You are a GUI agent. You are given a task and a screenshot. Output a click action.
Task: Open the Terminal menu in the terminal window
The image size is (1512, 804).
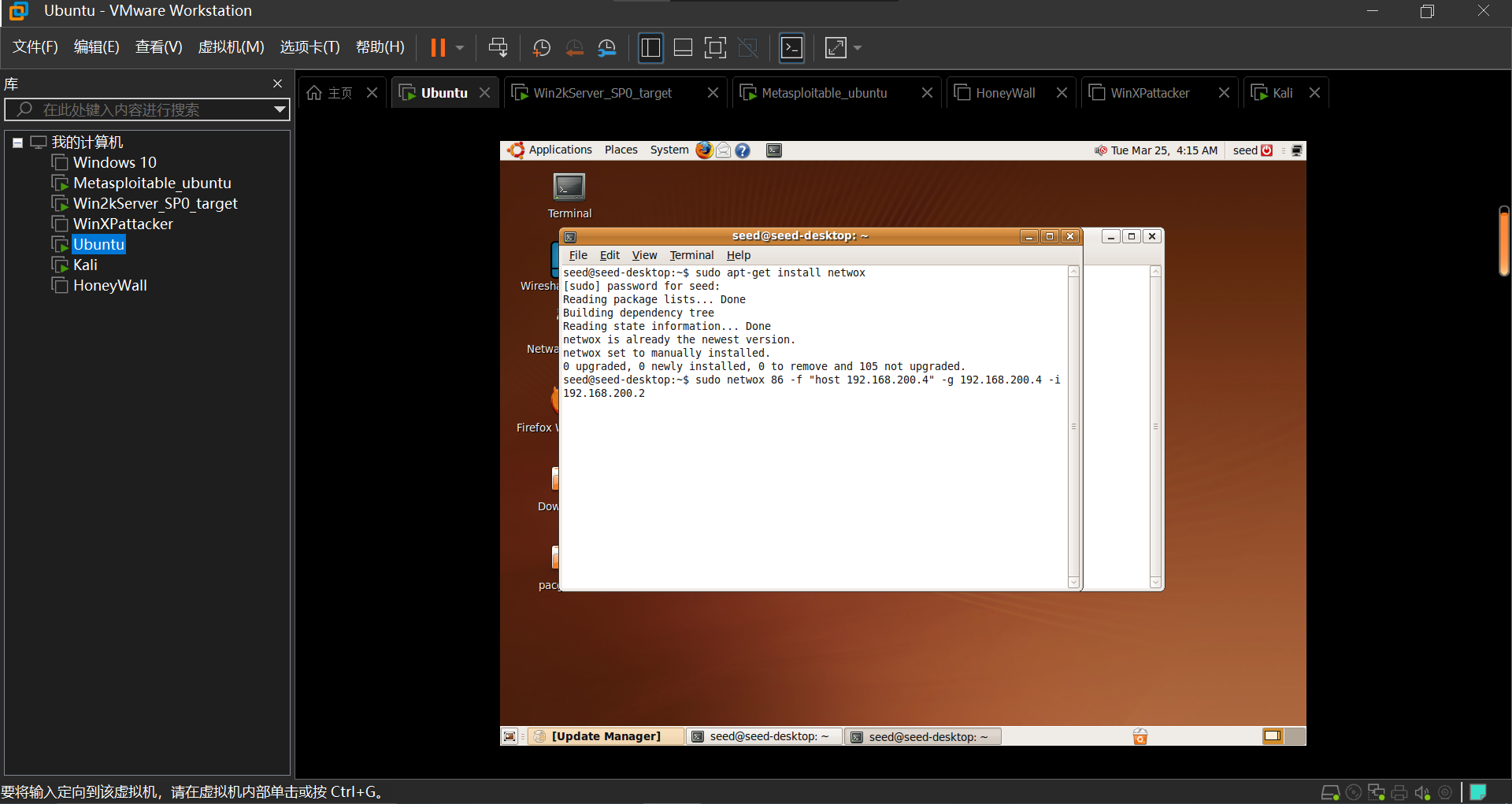pyautogui.click(x=691, y=255)
